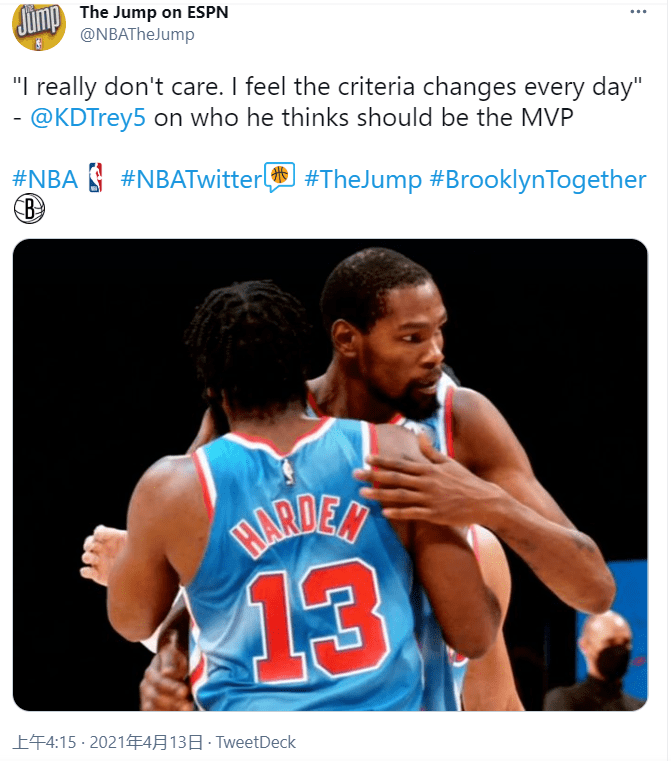Open The Jump on ESPN display name
Image resolution: width=671 pixels, height=761 pixels.
154,12
